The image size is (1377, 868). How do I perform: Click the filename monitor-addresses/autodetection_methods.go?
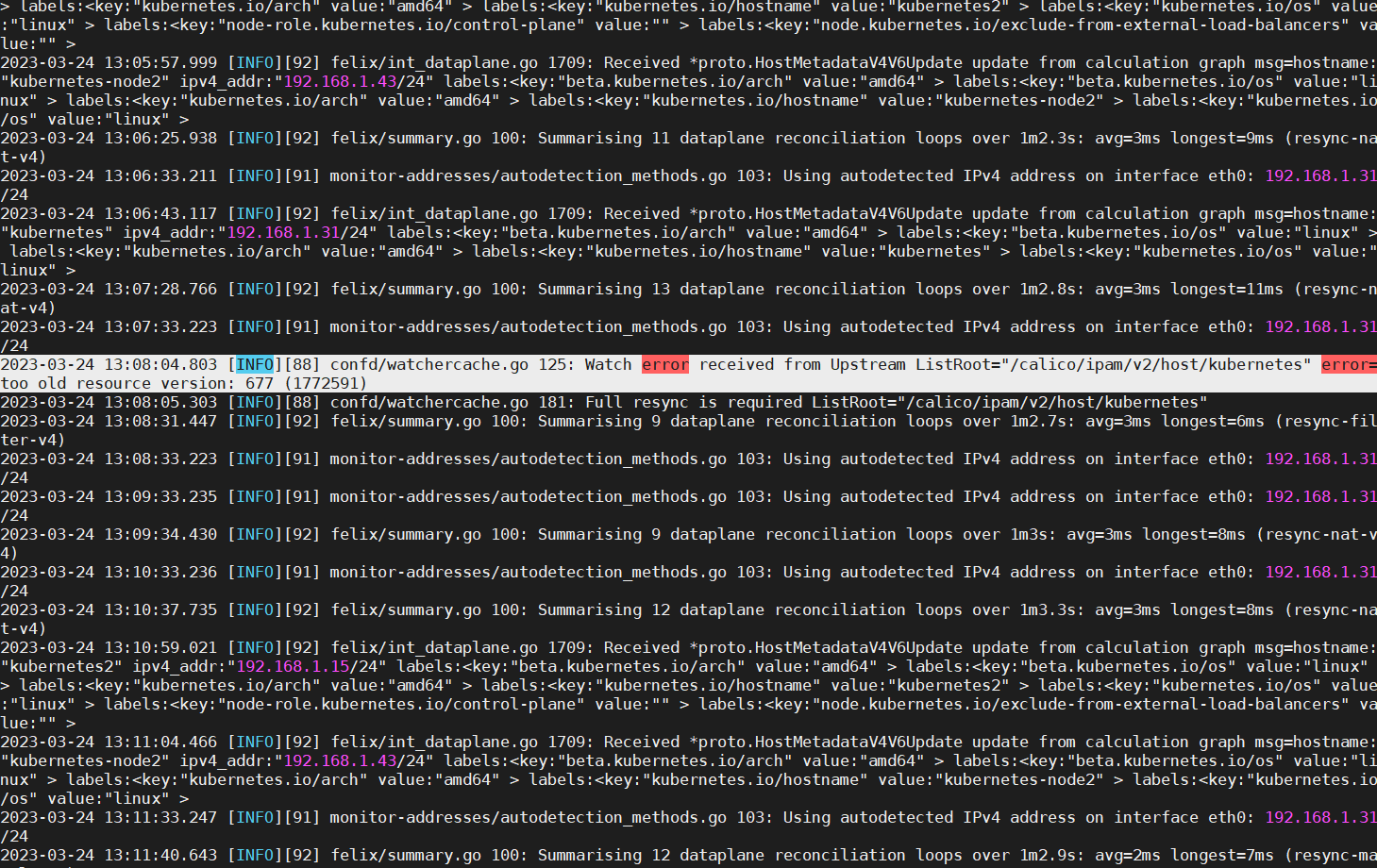tap(527, 175)
